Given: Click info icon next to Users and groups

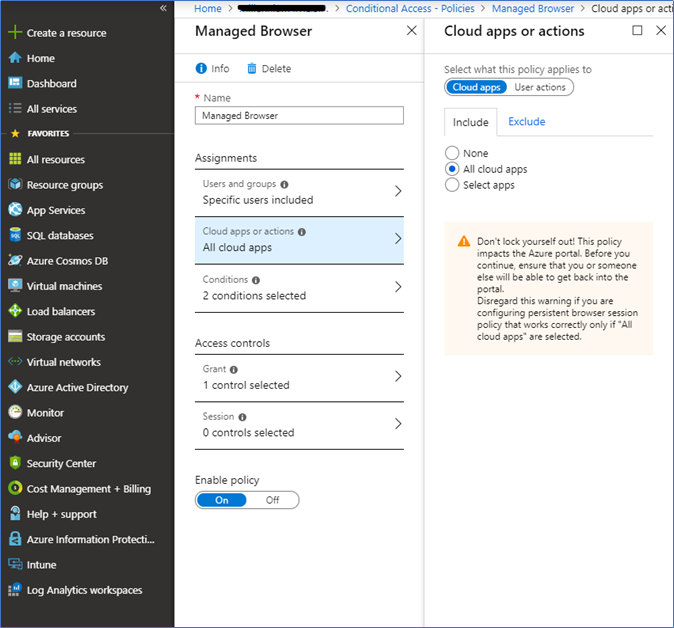Looking at the screenshot, I should click(x=284, y=184).
